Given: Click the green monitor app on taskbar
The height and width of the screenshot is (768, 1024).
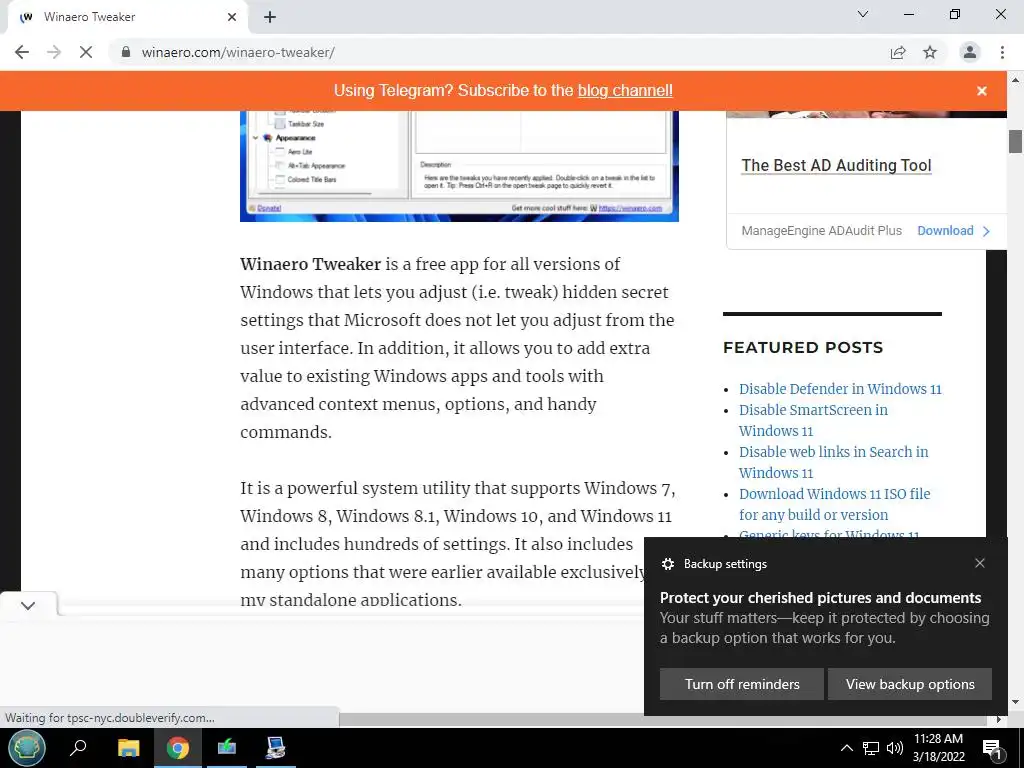Looking at the screenshot, I should 227,748.
